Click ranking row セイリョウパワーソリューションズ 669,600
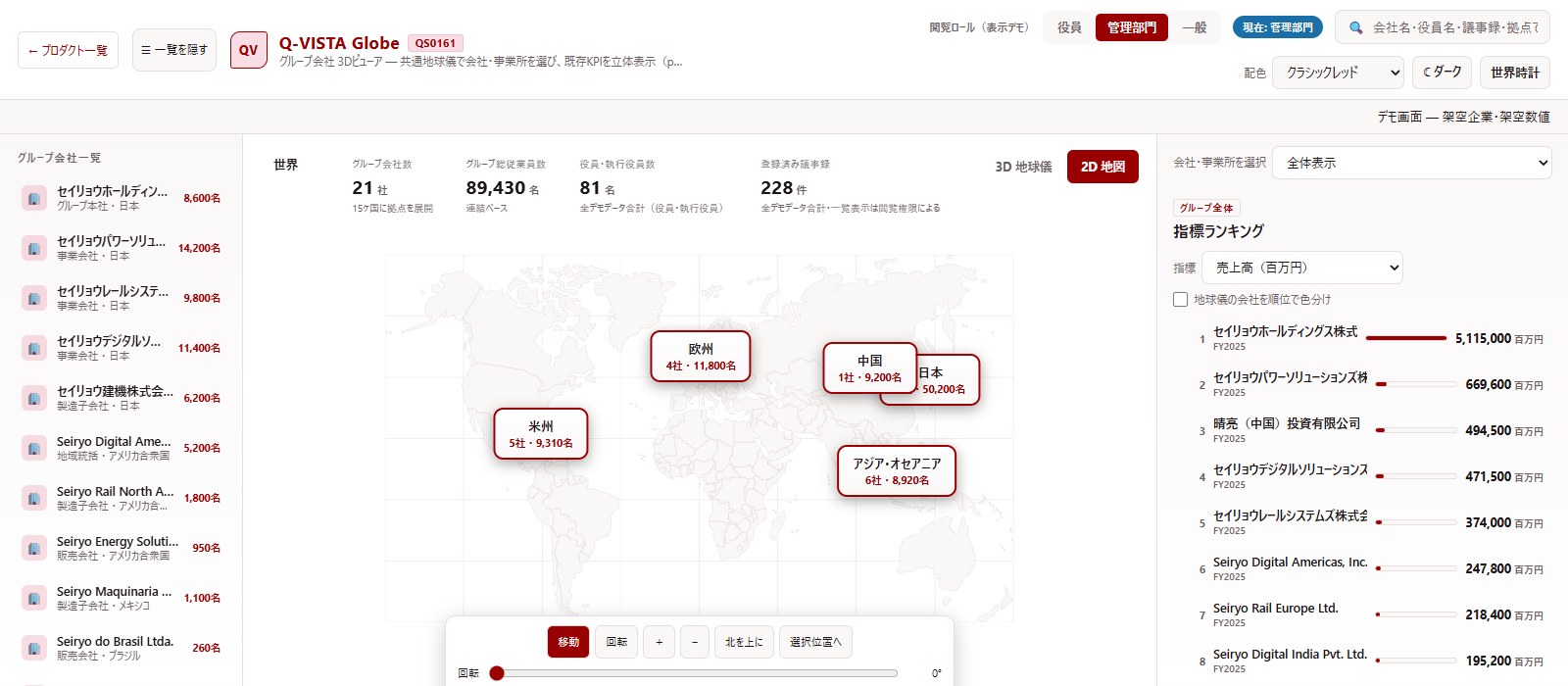Image resolution: width=1568 pixels, height=686 pixels. 1370,385
